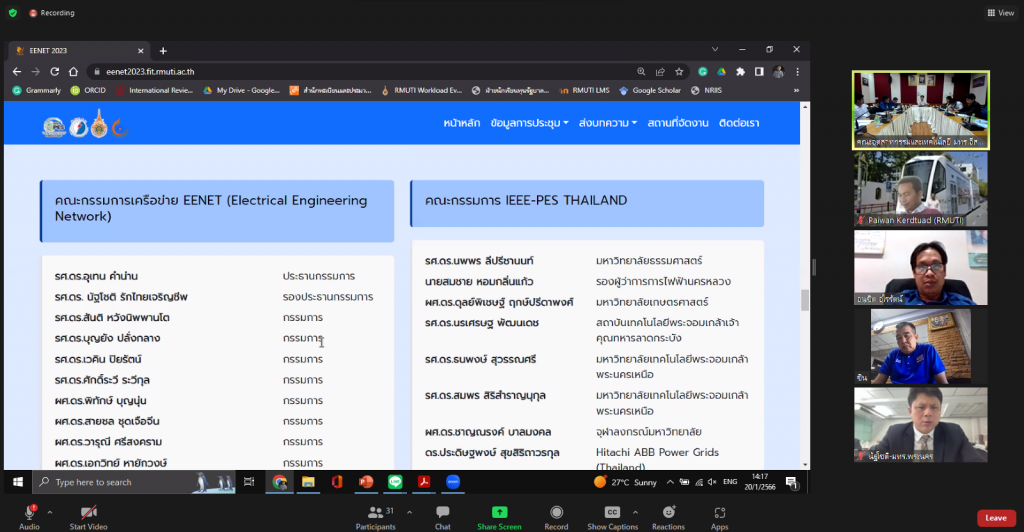Toggle Start Video camera button
The width and height of the screenshot is (1024, 532).
[x=89, y=512]
